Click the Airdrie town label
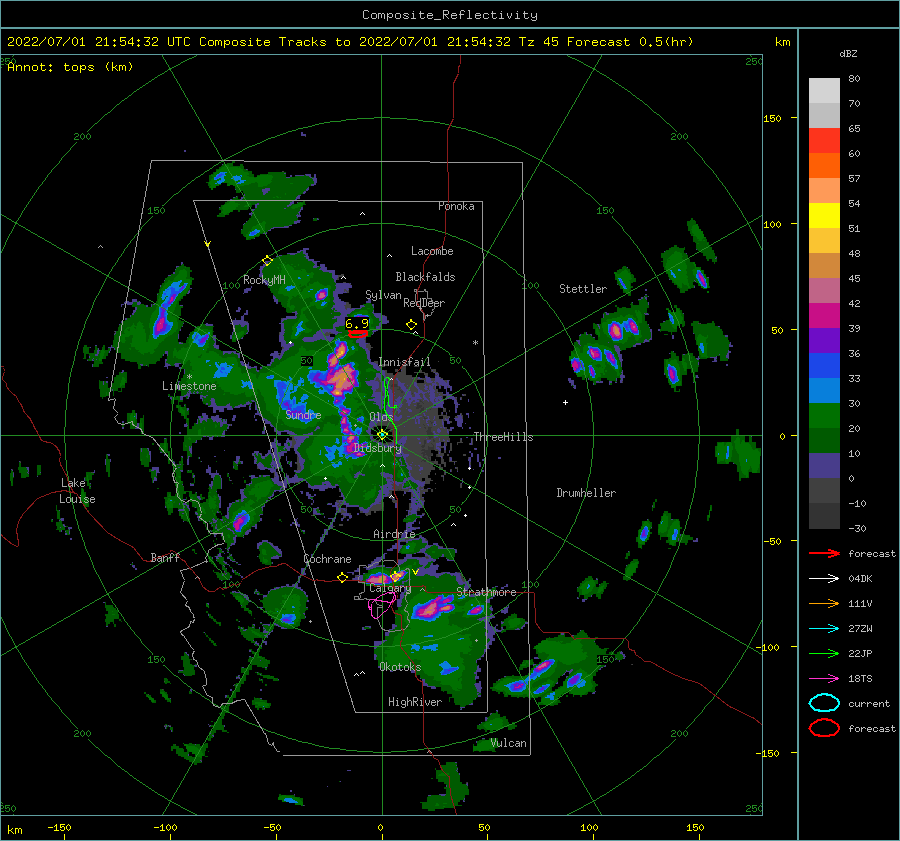The image size is (900, 841). [394, 534]
